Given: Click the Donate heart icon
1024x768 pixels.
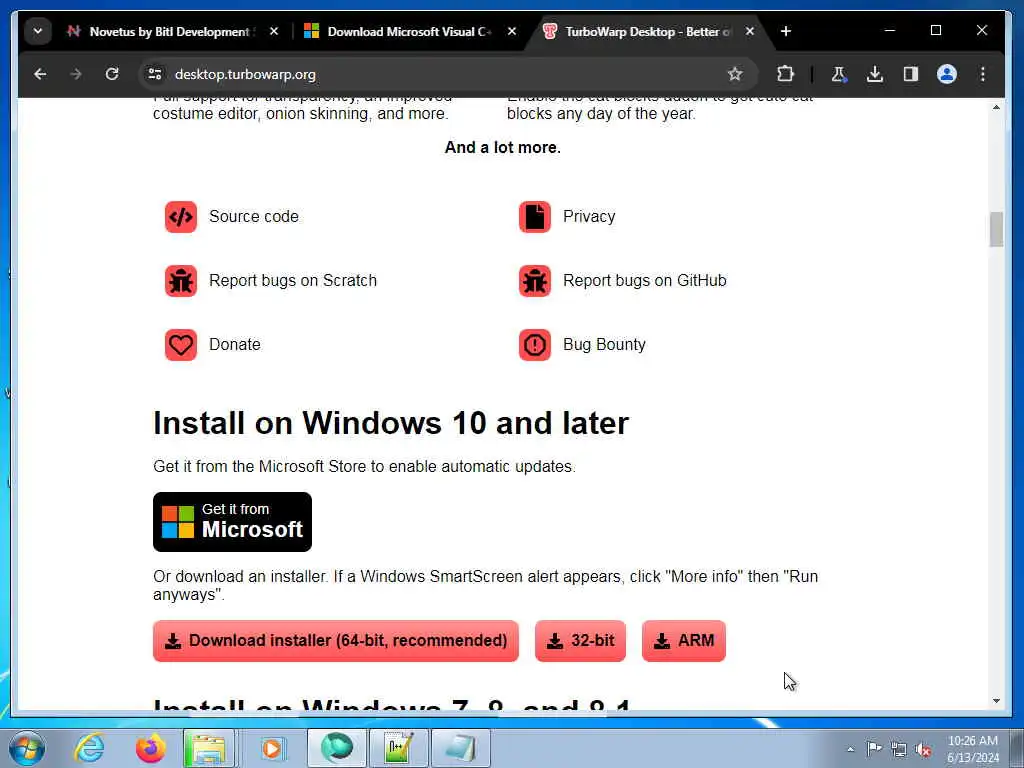Looking at the screenshot, I should [181, 345].
